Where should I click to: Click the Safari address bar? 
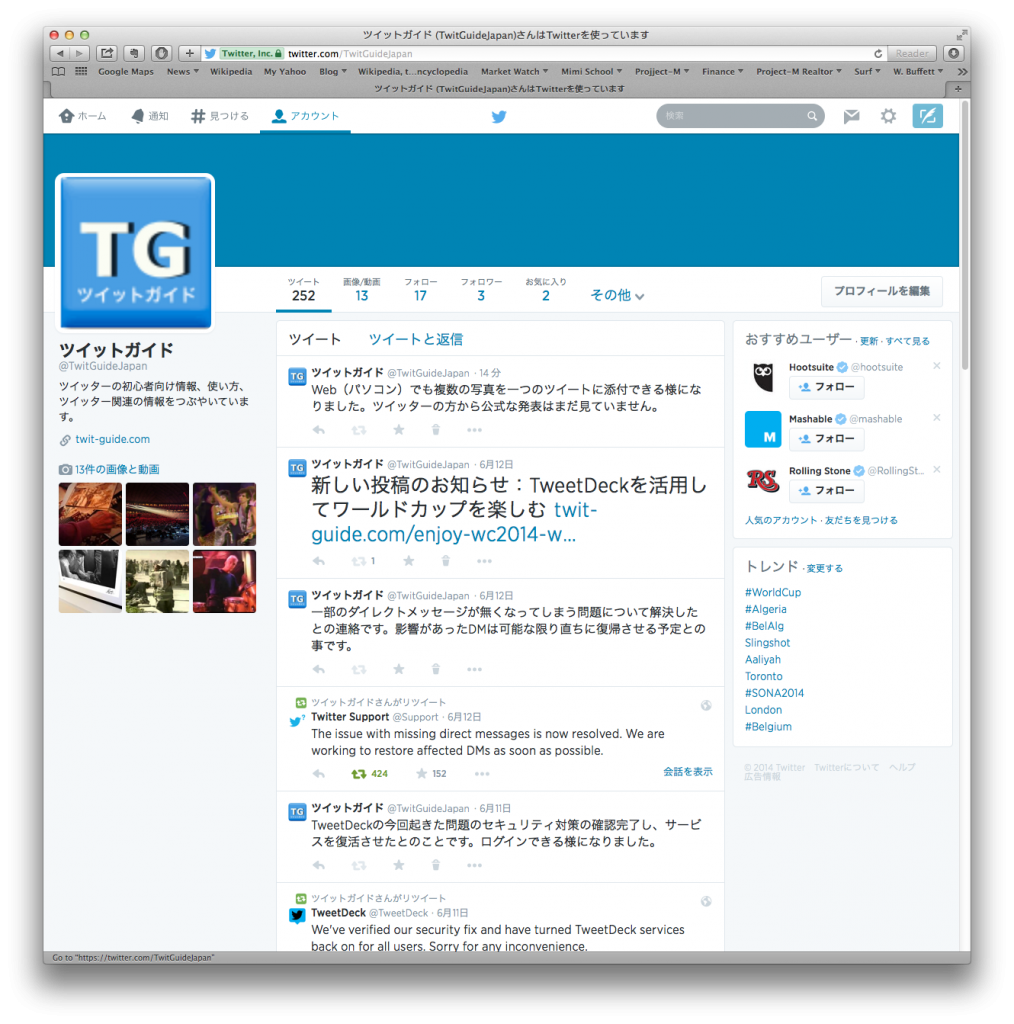tap(542, 54)
